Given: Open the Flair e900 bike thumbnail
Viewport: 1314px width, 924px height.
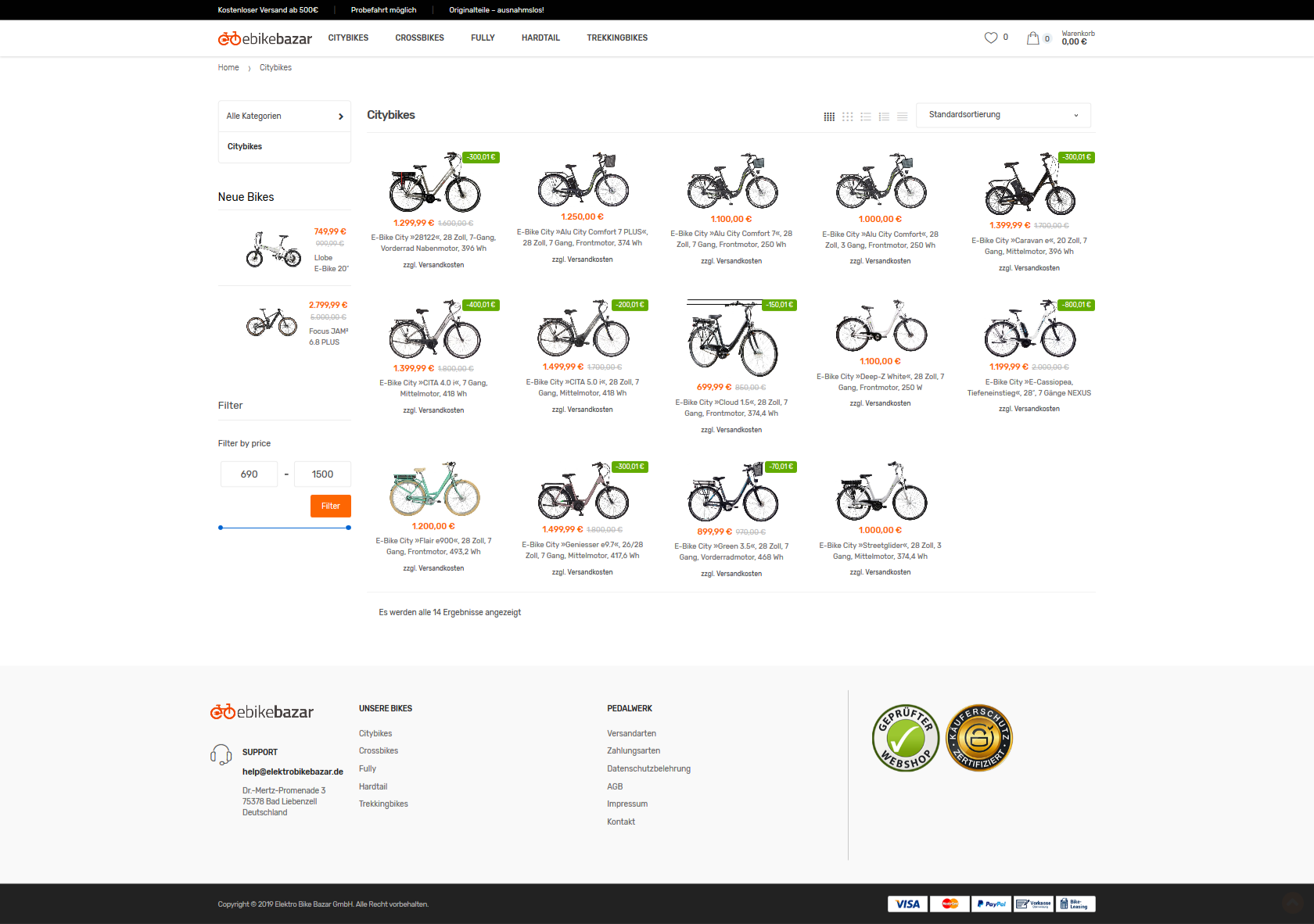Looking at the screenshot, I should pyautogui.click(x=434, y=489).
